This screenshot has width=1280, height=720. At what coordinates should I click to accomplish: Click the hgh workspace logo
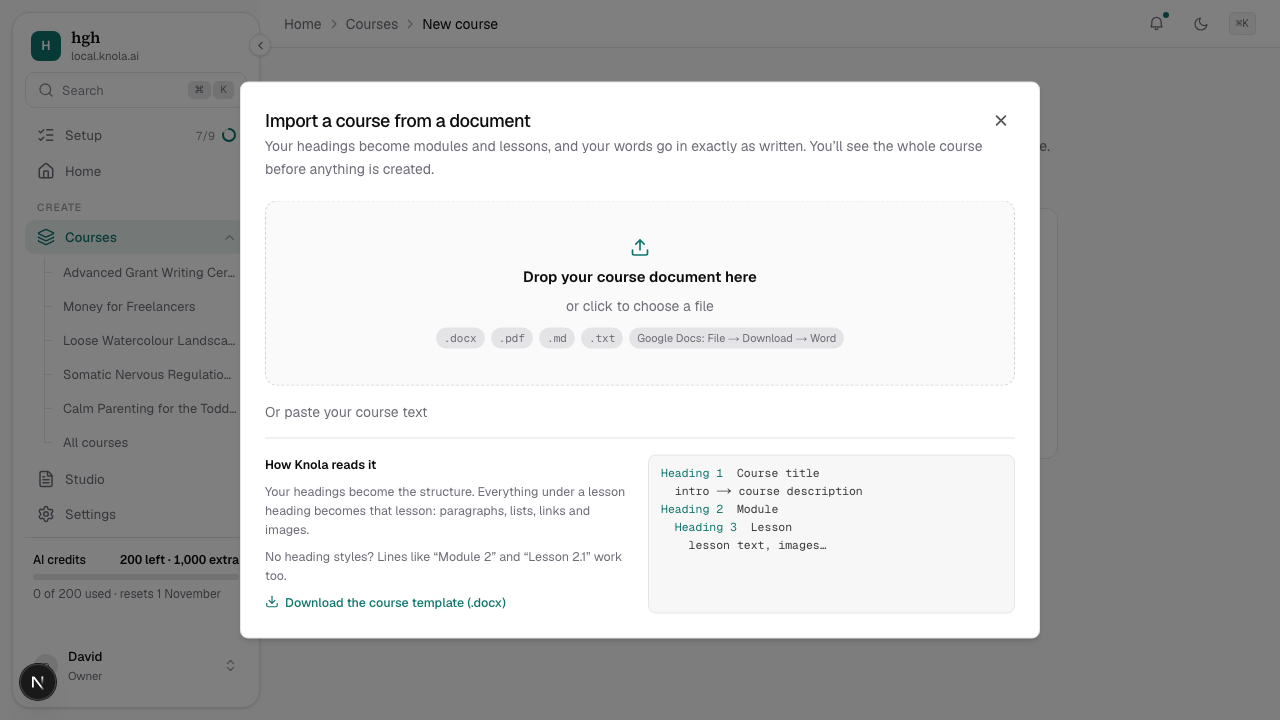point(46,46)
